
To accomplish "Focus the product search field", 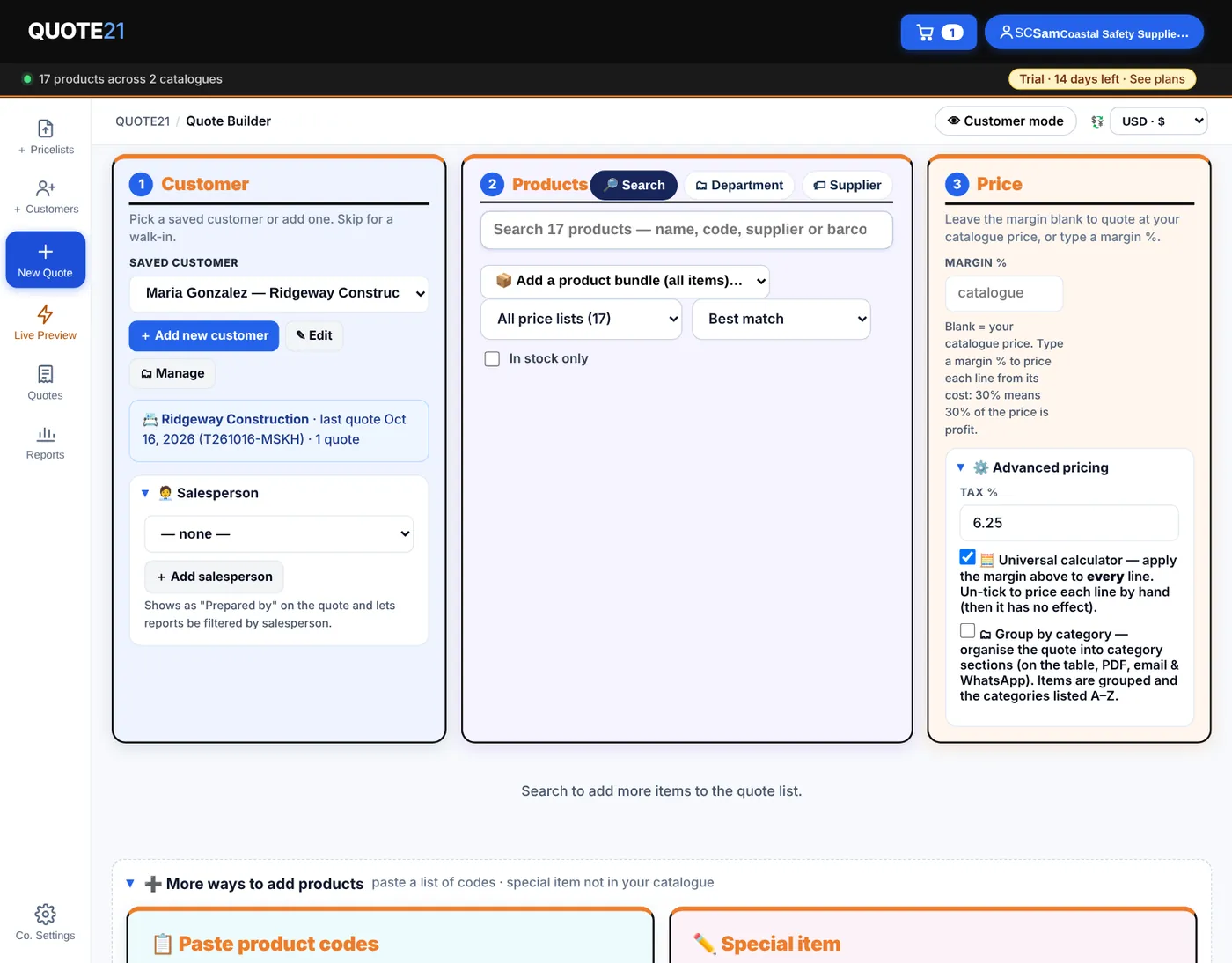I will pyautogui.click(x=686, y=230).
